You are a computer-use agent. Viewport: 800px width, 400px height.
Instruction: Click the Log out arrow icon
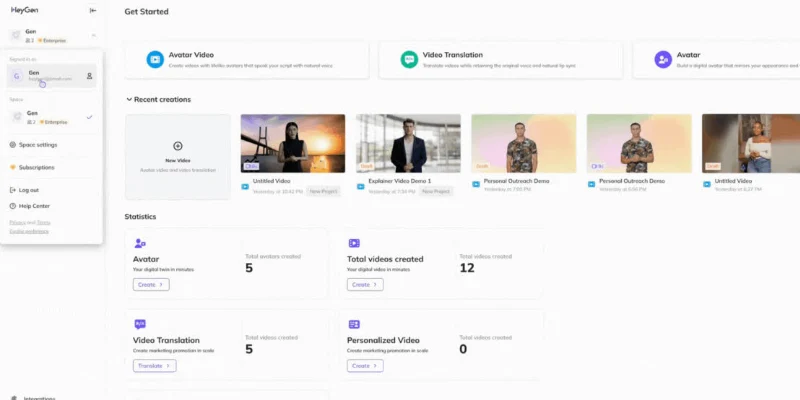(13, 190)
